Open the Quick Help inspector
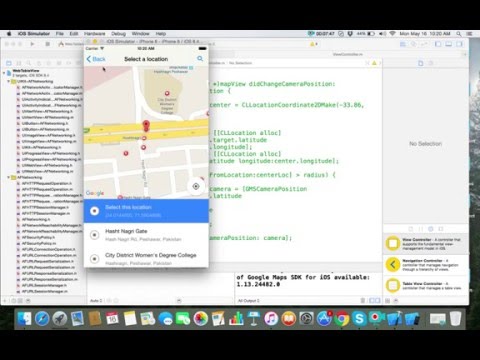This screenshot has height=360, width=480. coord(431,63)
